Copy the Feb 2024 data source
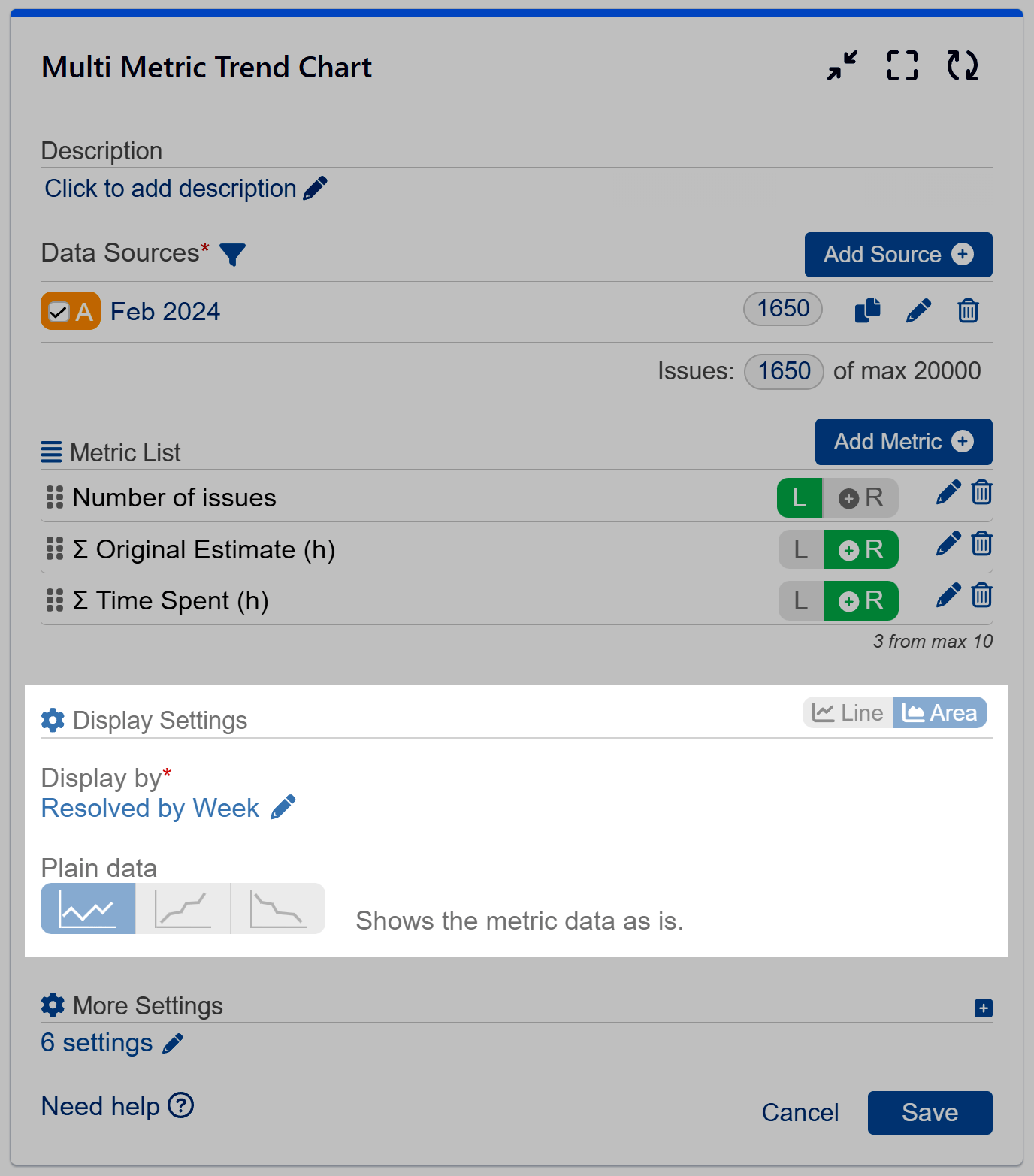 (x=867, y=310)
